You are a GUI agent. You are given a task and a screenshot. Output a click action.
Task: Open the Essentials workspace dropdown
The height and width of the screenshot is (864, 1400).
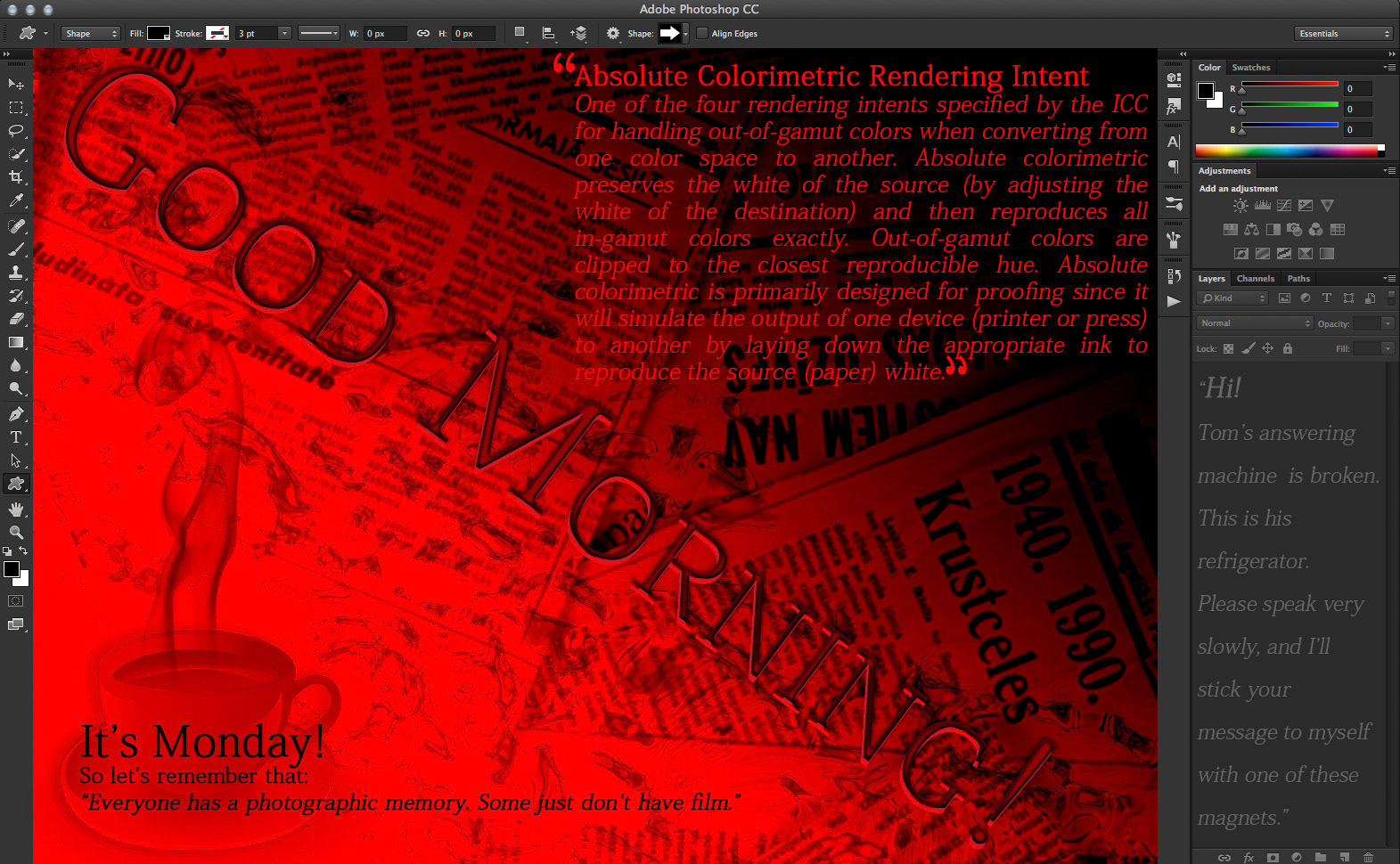(x=1343, y=34)
